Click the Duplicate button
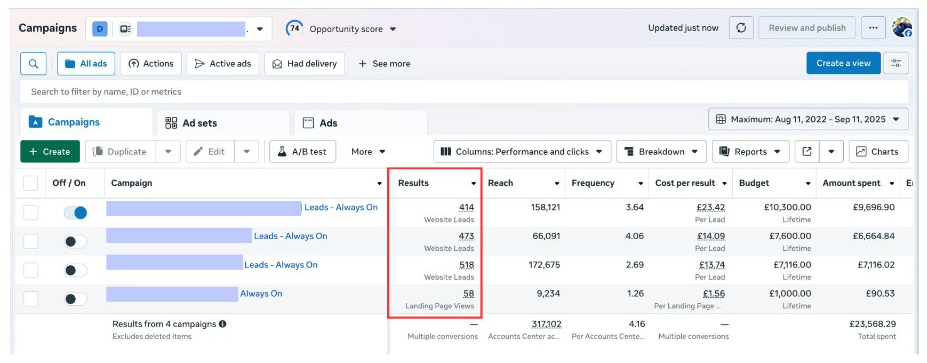The height and width of the screenshot is (363, 927). click(121, 151)
